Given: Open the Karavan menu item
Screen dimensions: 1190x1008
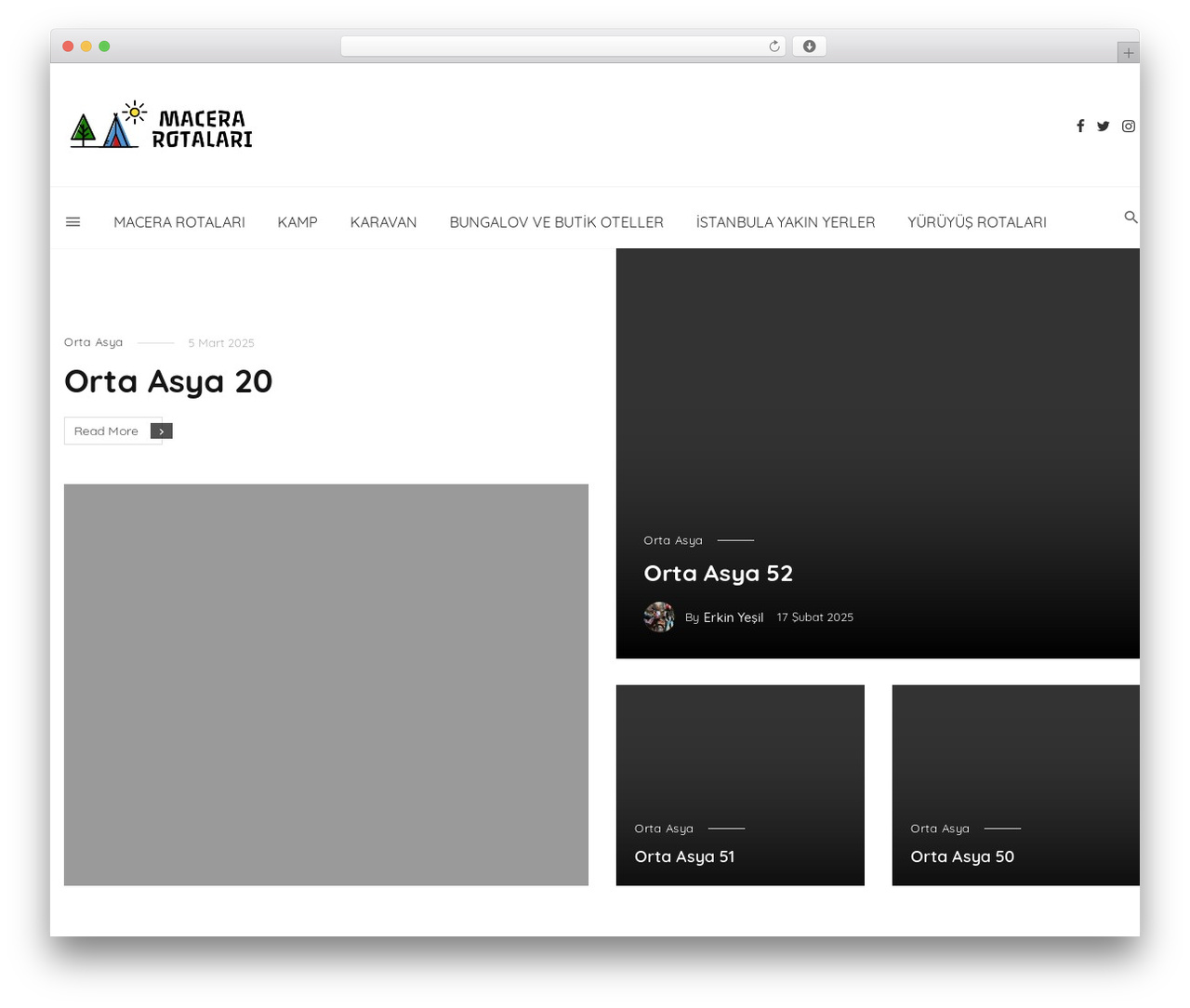Looking at the screenshot, I should coord(383,222).
